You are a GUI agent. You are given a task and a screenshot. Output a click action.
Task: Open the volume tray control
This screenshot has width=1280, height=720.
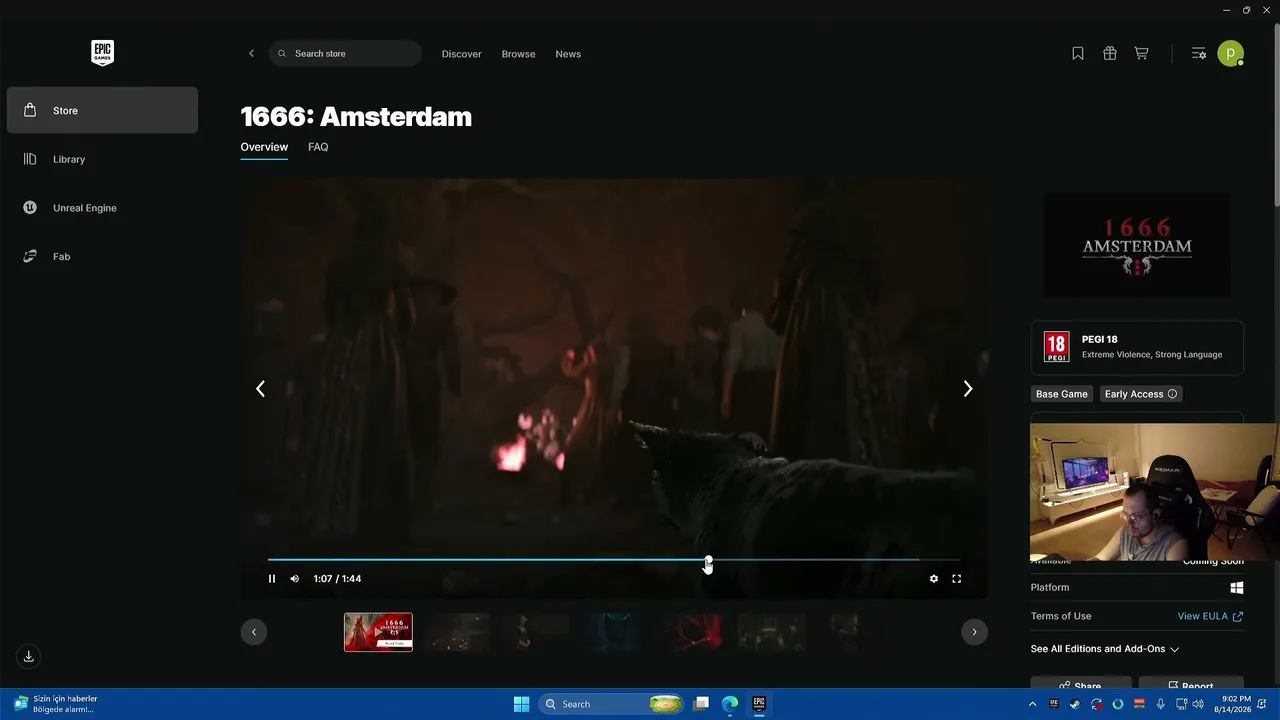pos(1198,704)
